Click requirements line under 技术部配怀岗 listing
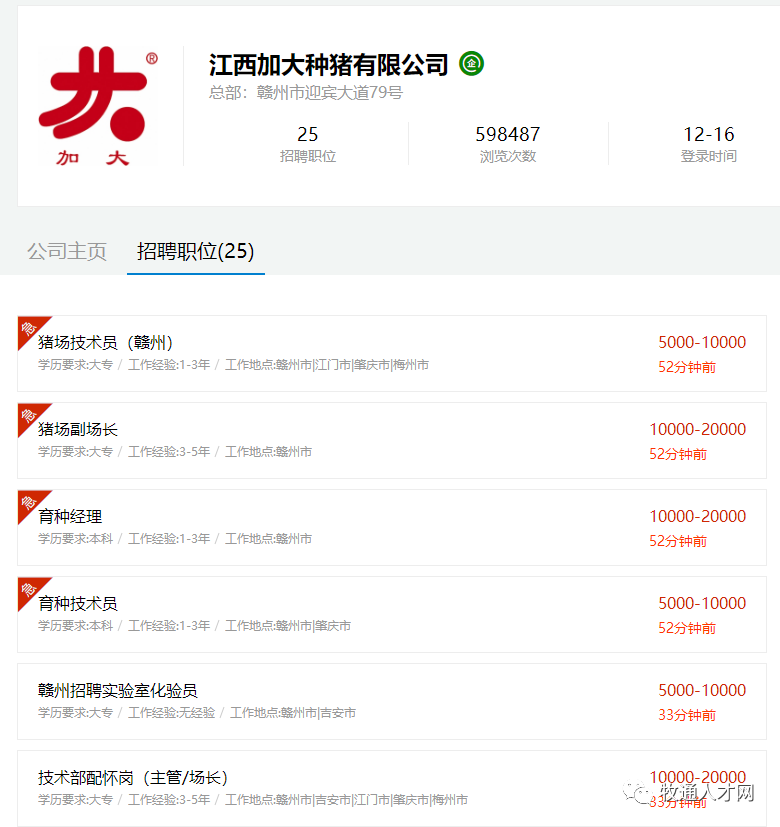Viewport: 780px width, 827px height. pyautogui.click(x=253, y=800)
